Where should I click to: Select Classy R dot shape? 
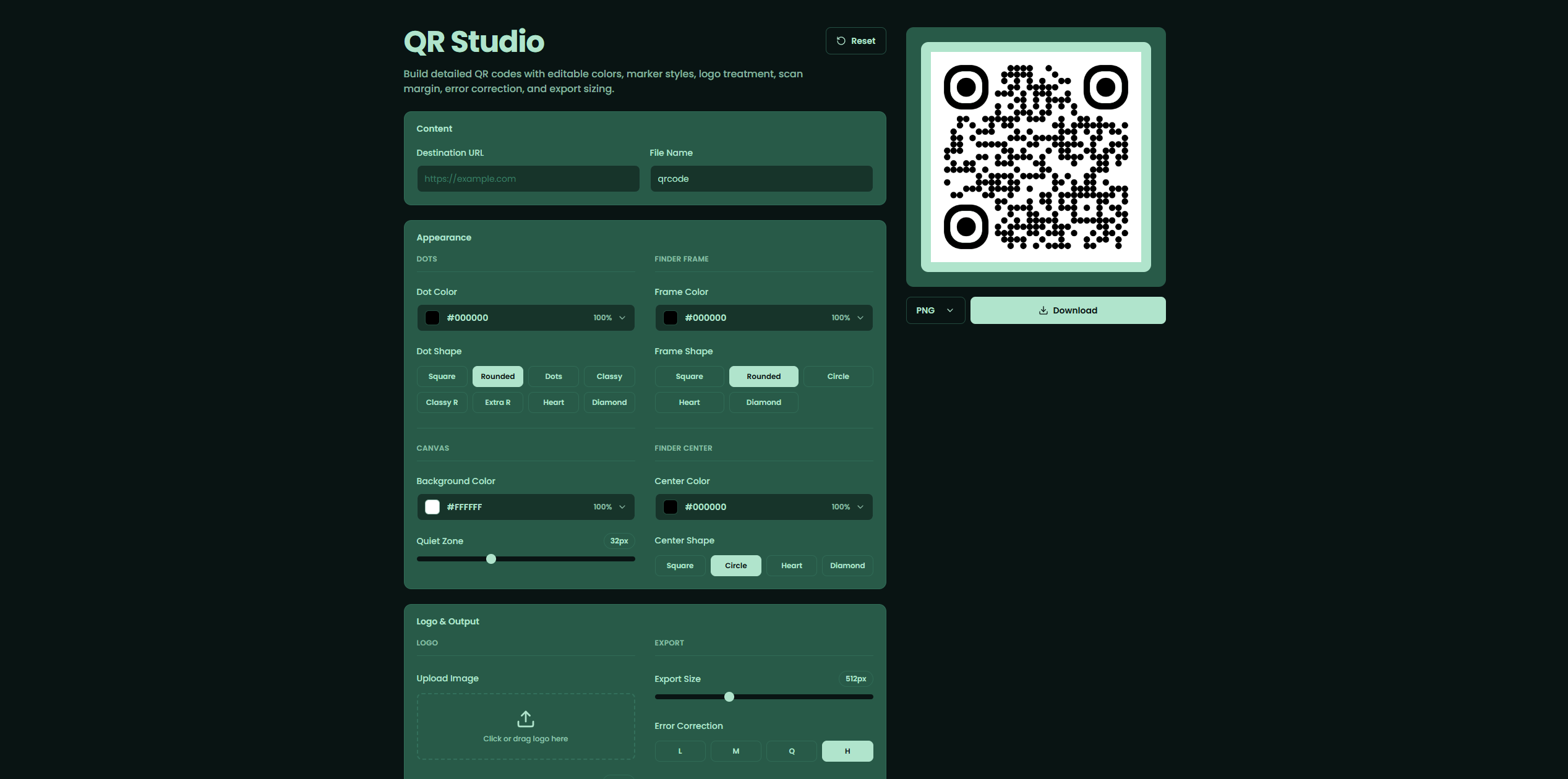pyautogui.click(x=442, y=402)
